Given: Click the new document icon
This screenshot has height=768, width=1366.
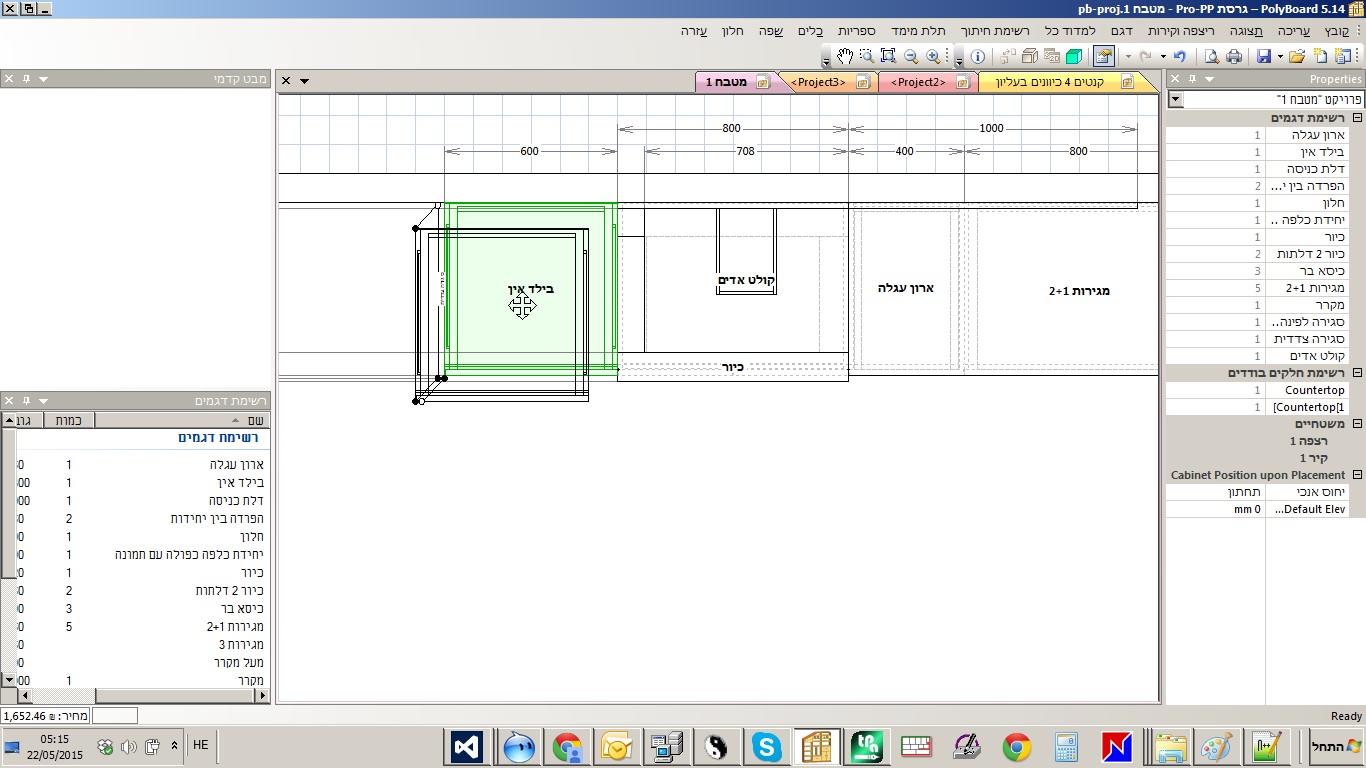Looking at the screenshot, I should (1319, 56).
